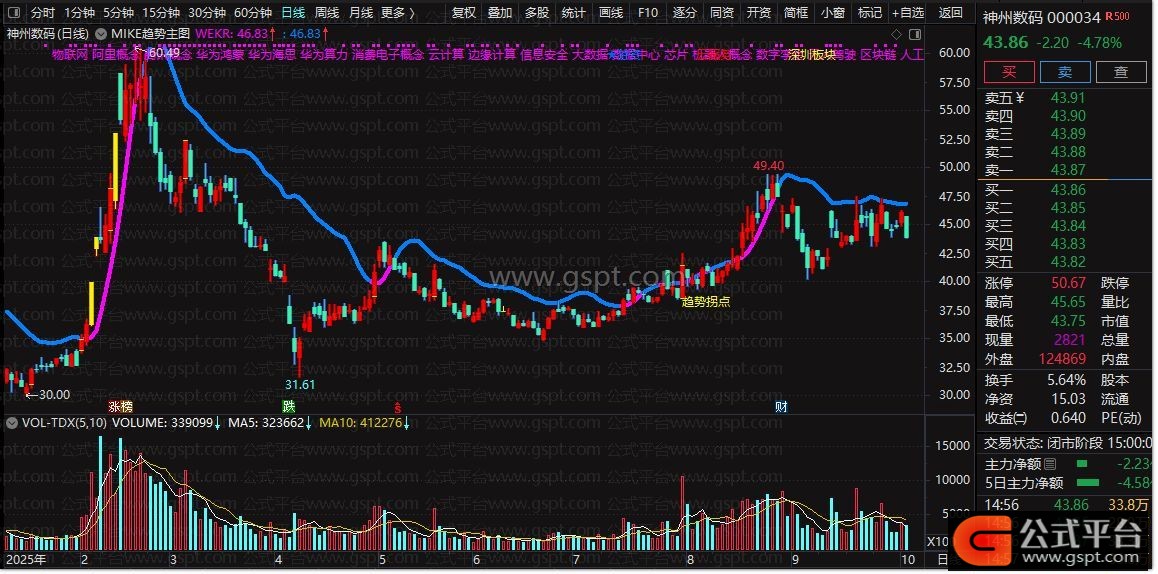1158x574 pixels.
Task: Open the F10 company info tab
Action: pyautogui.click(x=648, y=13)
